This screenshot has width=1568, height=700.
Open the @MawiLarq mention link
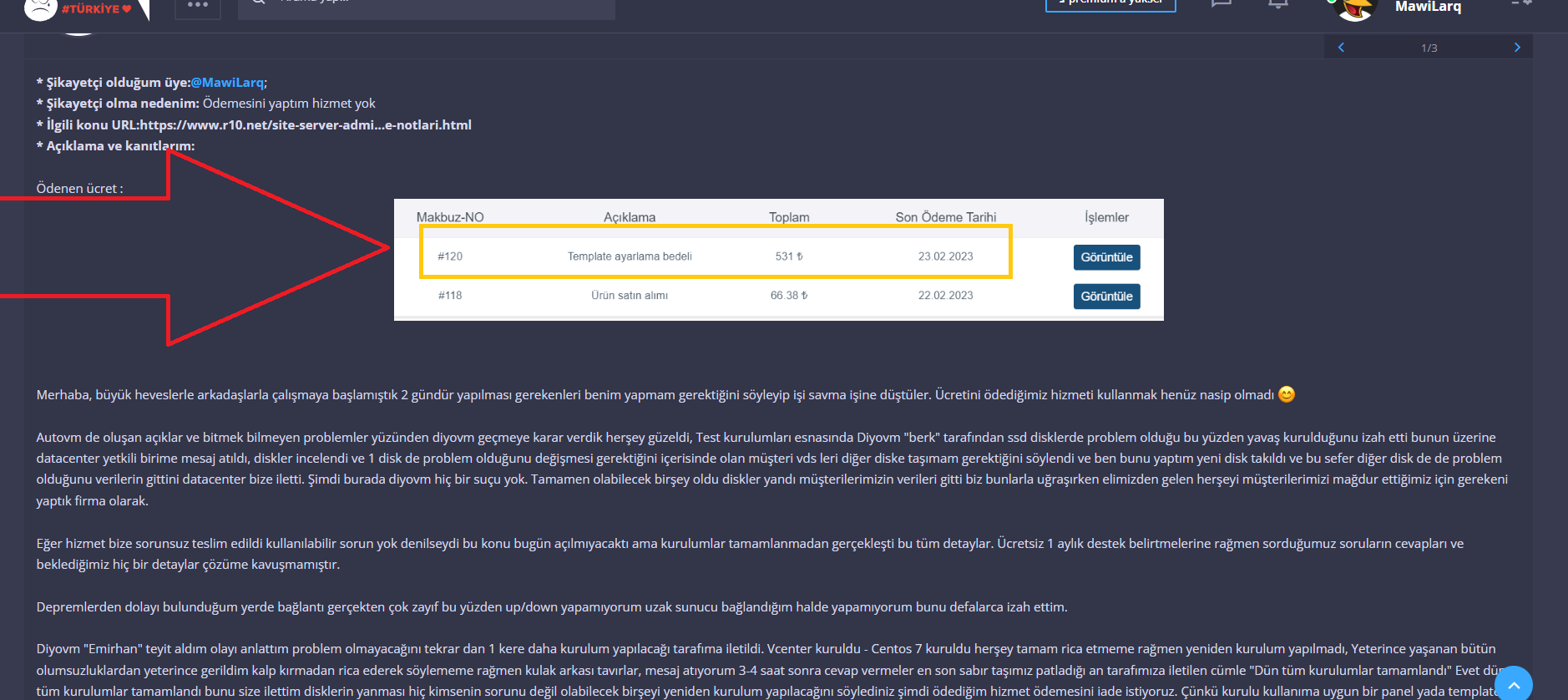(227, 82)
